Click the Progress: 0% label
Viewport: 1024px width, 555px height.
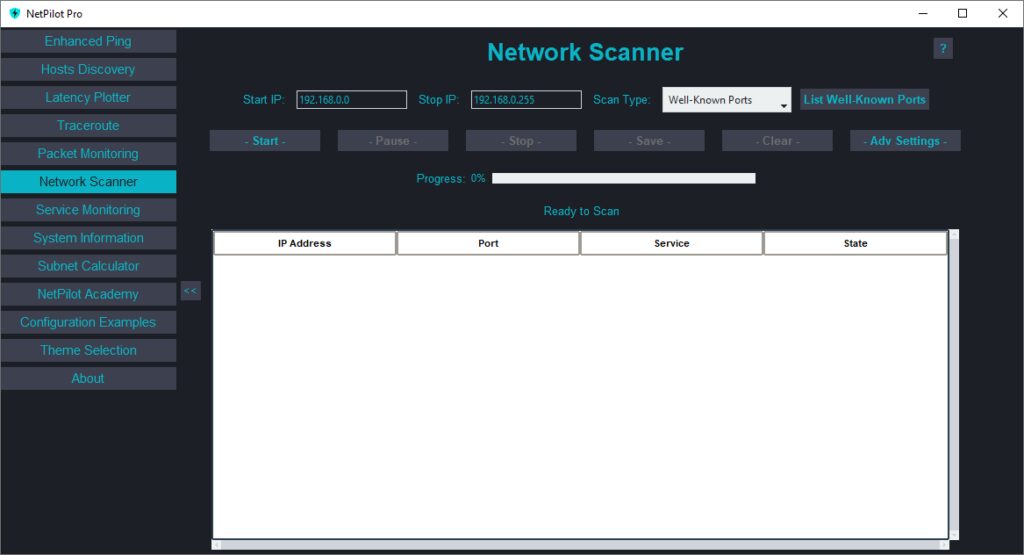[x=451, y=178]
